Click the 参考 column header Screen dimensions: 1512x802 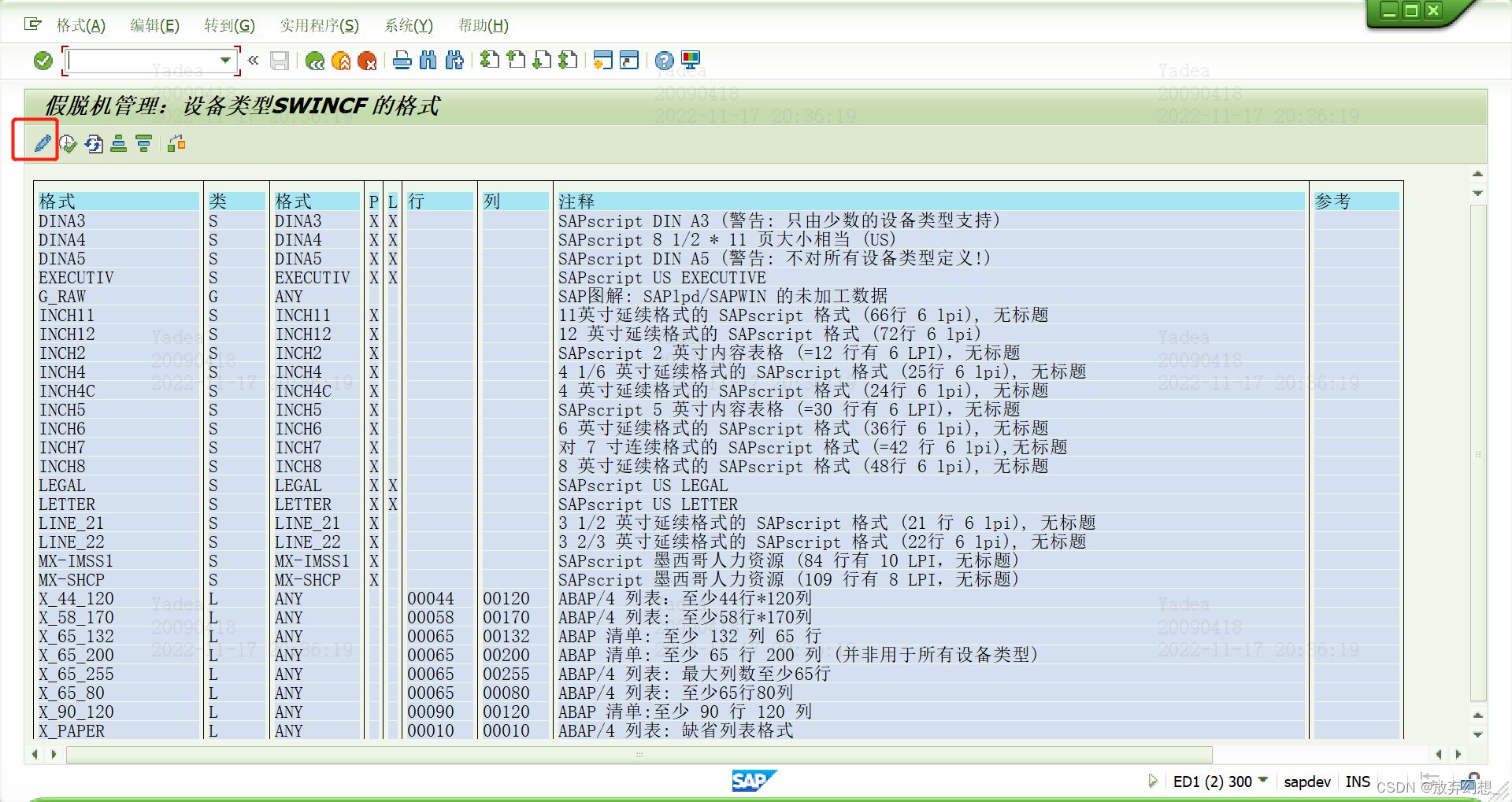1355,201
